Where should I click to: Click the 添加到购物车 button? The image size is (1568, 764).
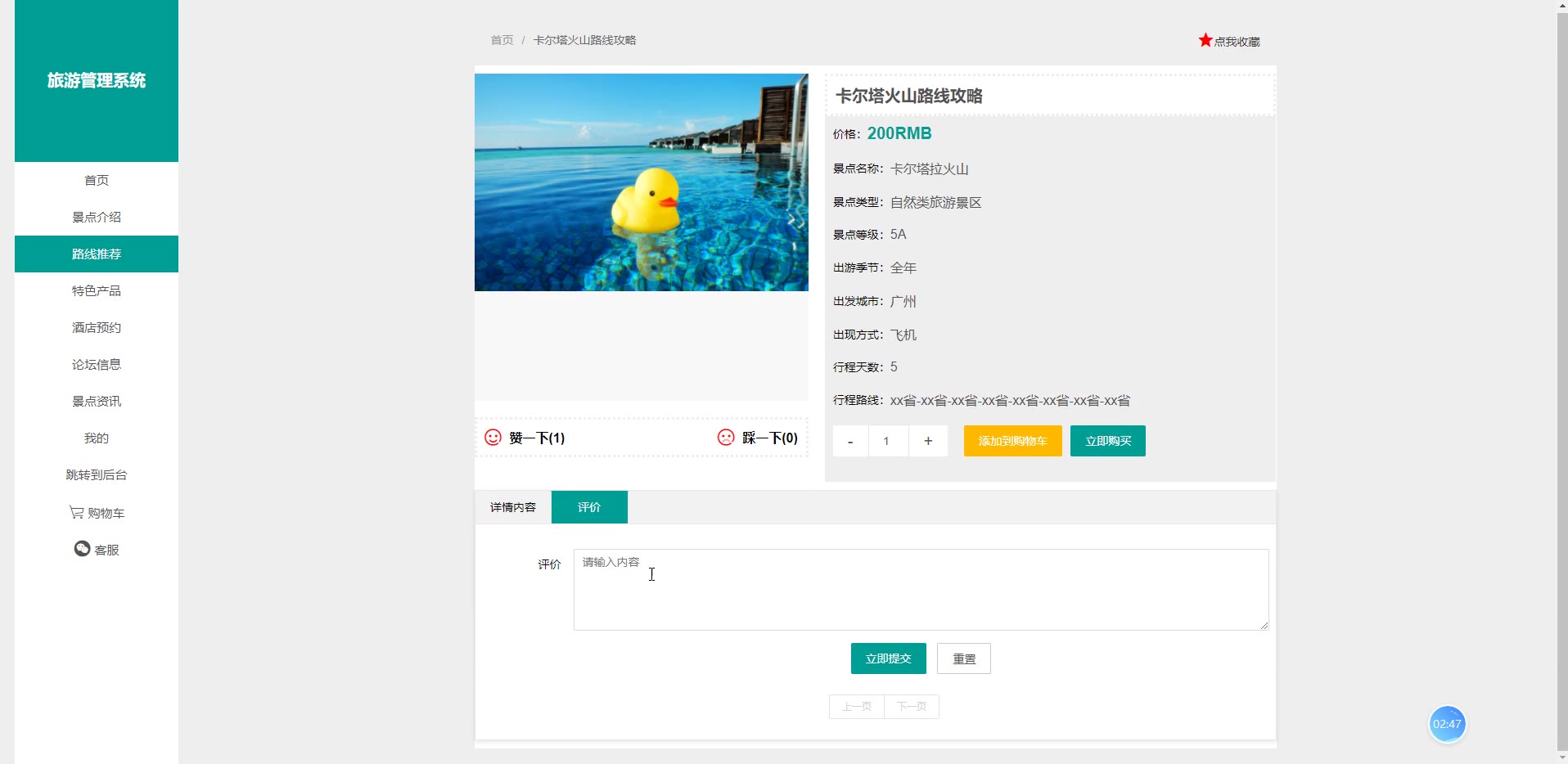(x=1012, y=441)
